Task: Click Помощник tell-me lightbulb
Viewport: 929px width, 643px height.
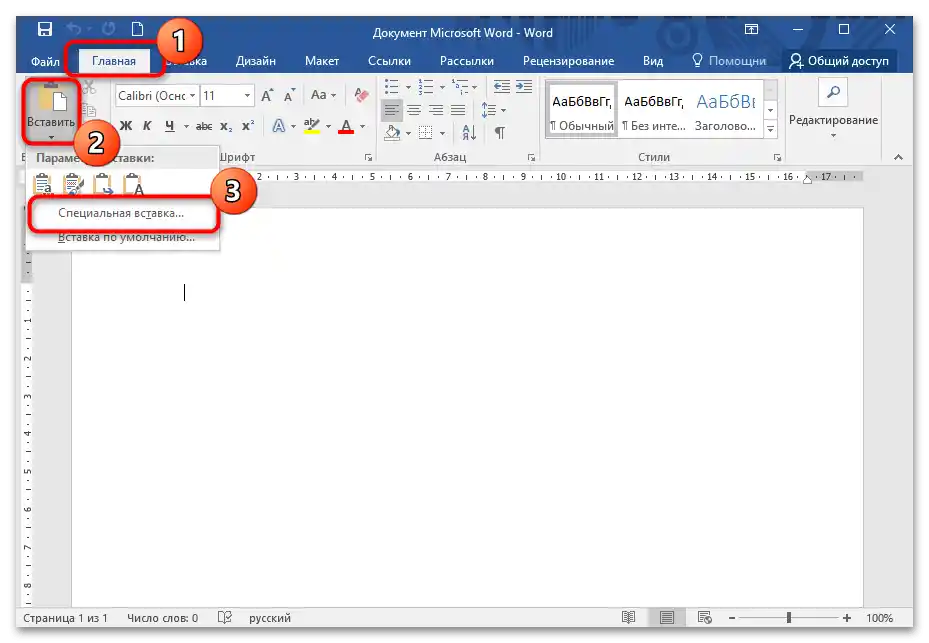Action: coord(729,61)
